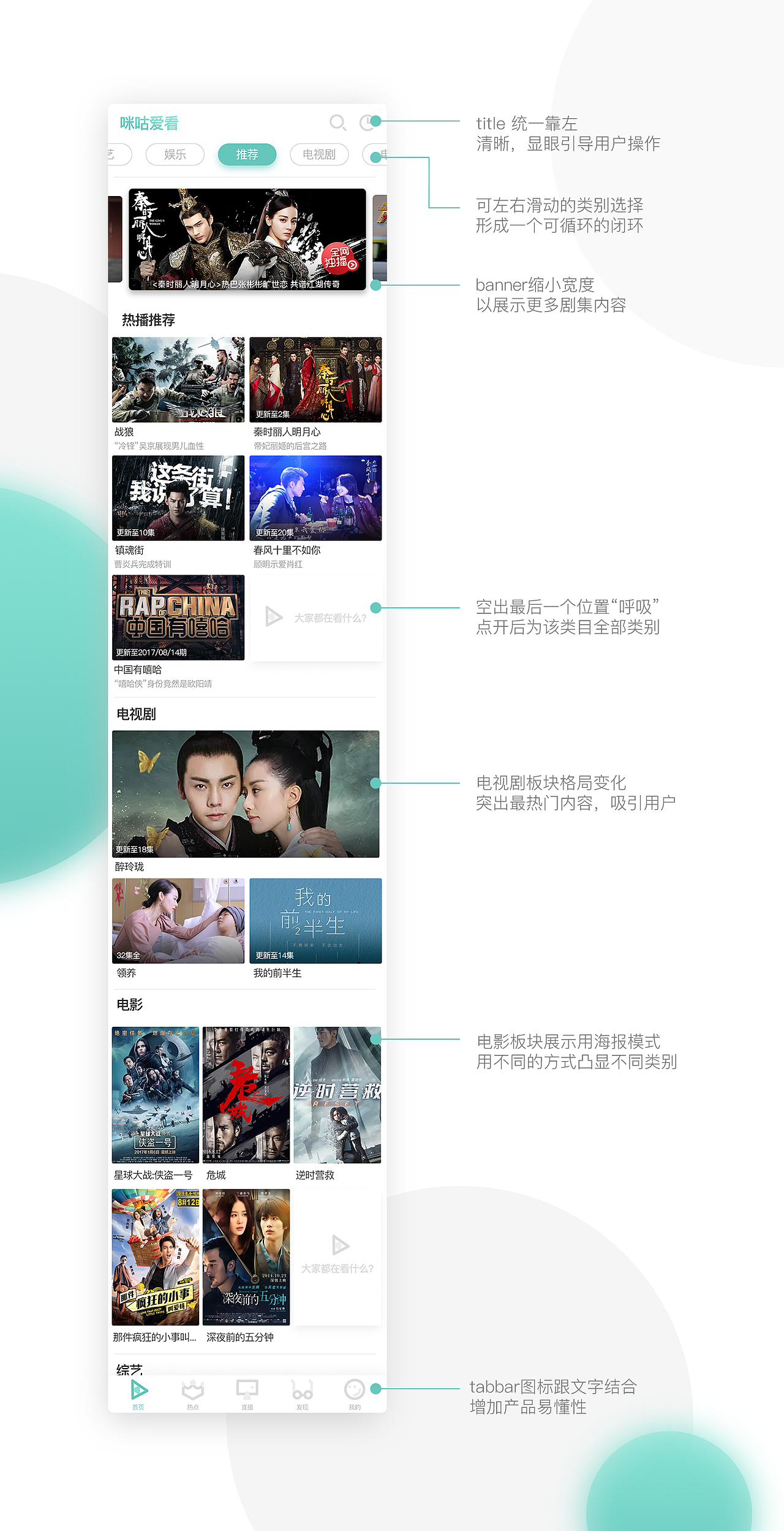Screen dimensions: 784x1531
Task: Tap the search magnifier icon
Action: tap(337, 123)
